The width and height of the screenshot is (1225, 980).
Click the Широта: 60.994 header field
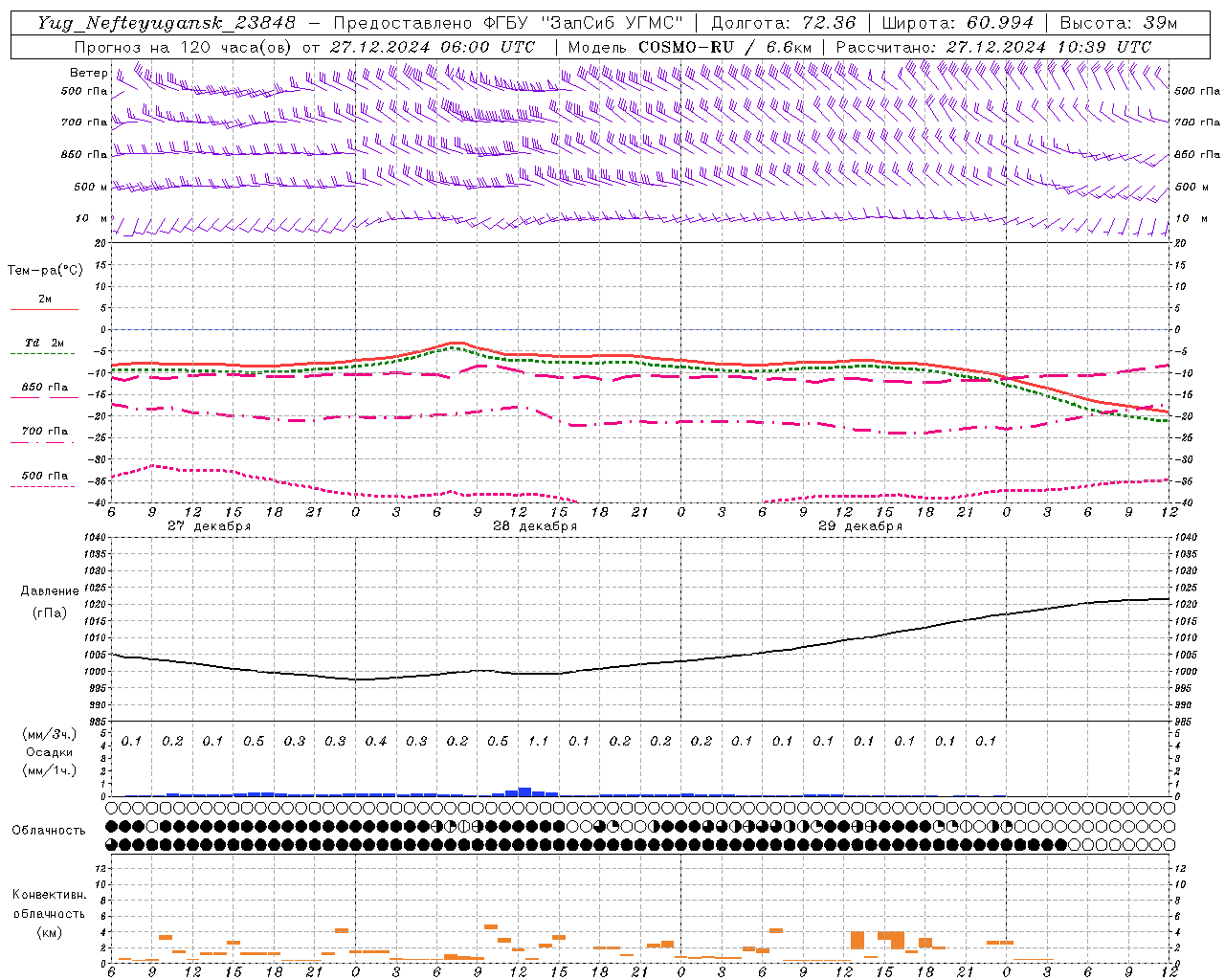[x=958, y=23]
